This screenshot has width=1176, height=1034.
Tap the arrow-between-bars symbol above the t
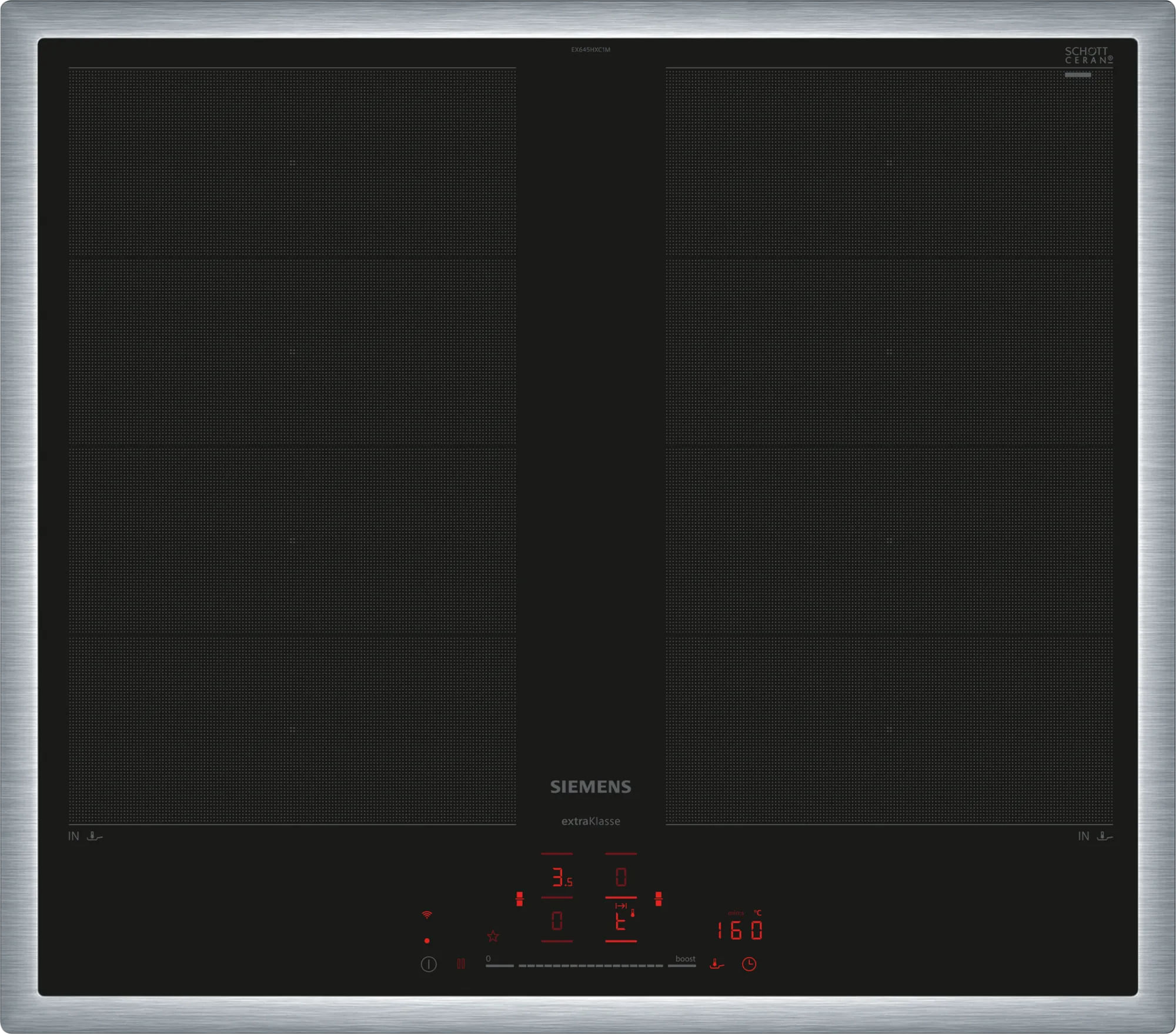pyautogui.click(x=621, y=906)
